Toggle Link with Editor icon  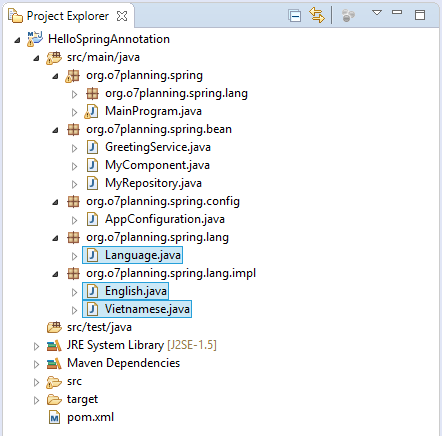point(317,15)
